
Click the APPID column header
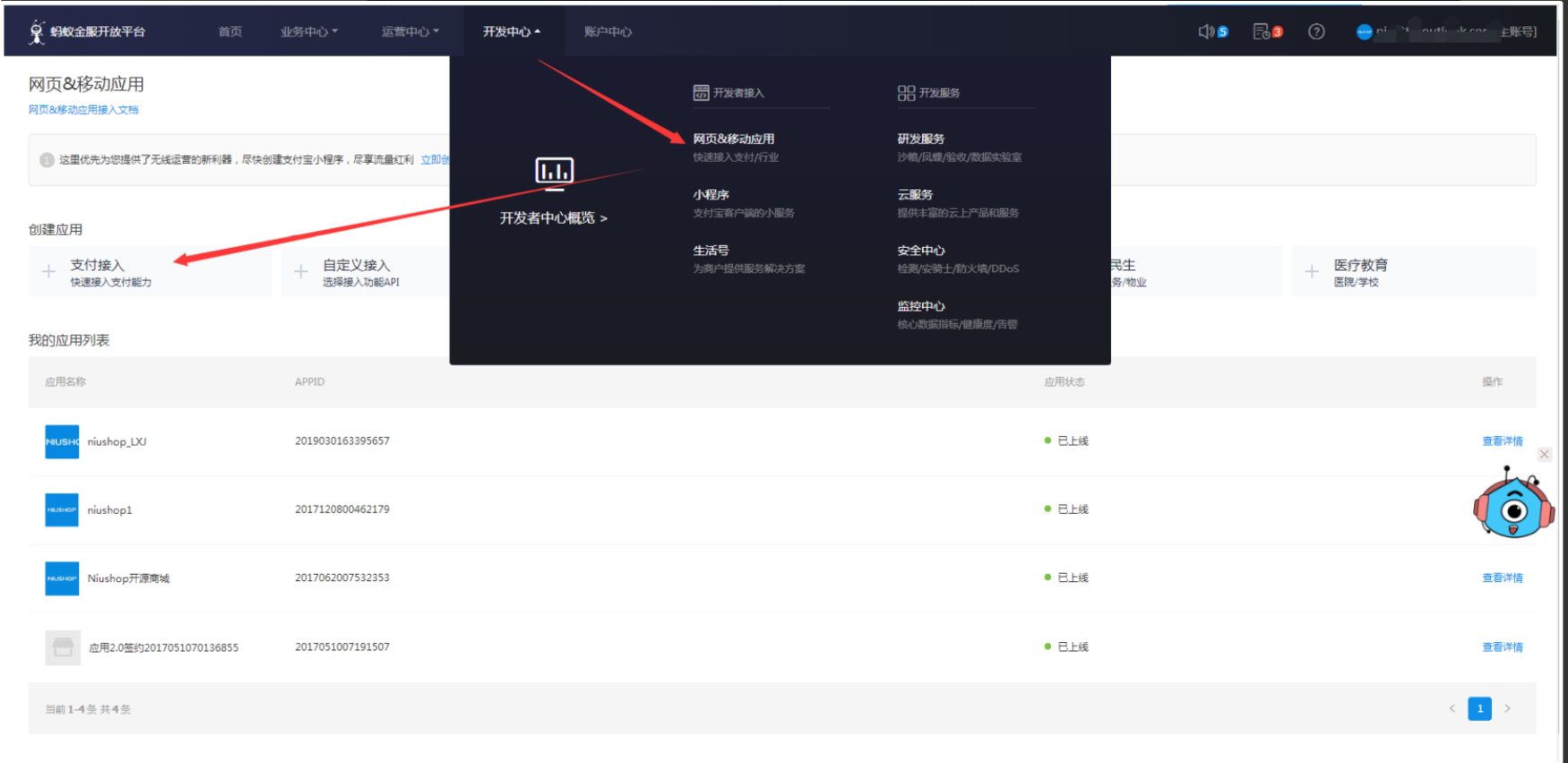tap(310, 381)
